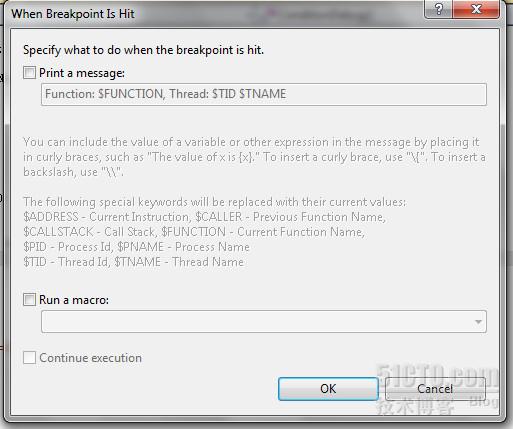Click the 'Print a message:' label text
The width and height of the screenshot is (513, 429).
pos(82,73)
